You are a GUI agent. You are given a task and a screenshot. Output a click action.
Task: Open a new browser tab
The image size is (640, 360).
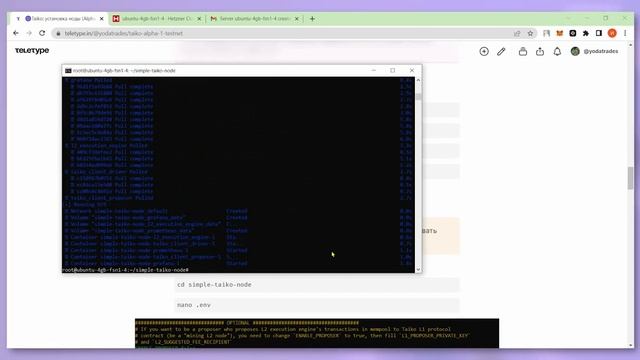(312, 19)
